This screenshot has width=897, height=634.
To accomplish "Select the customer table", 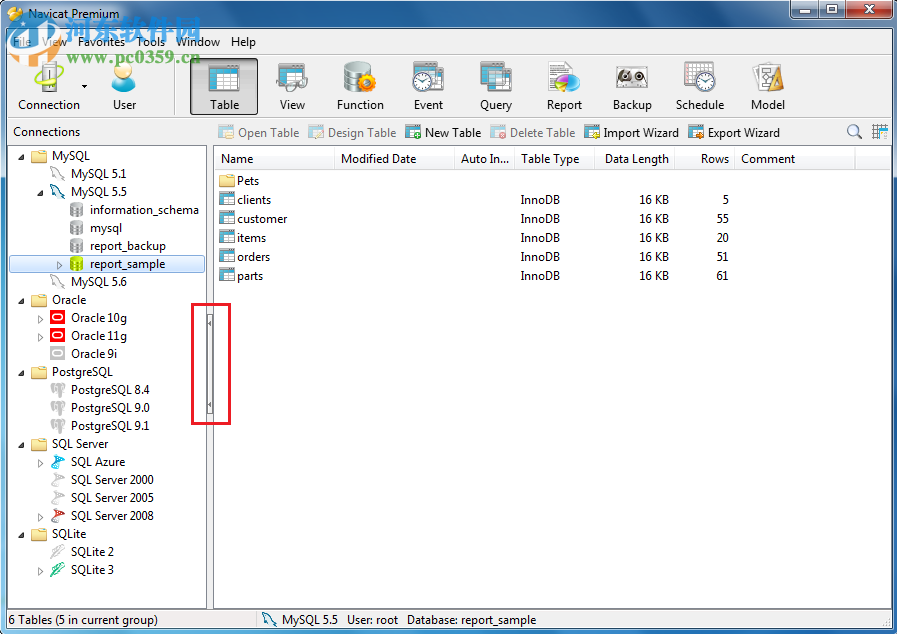I will (x=253, y=219).
